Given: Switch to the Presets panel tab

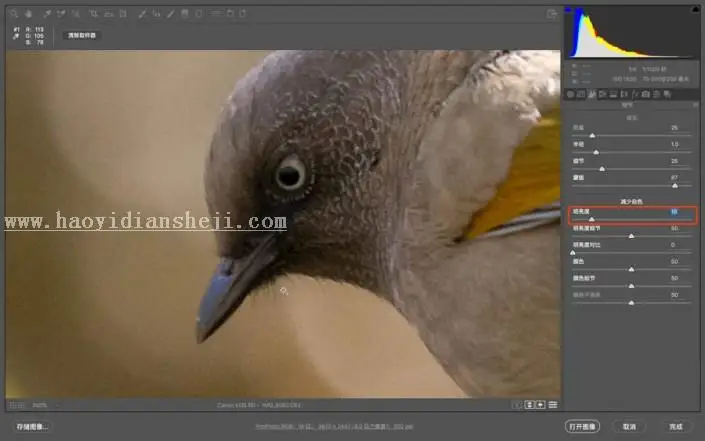Looking at the screenshot, I should (x=656, y=94).
